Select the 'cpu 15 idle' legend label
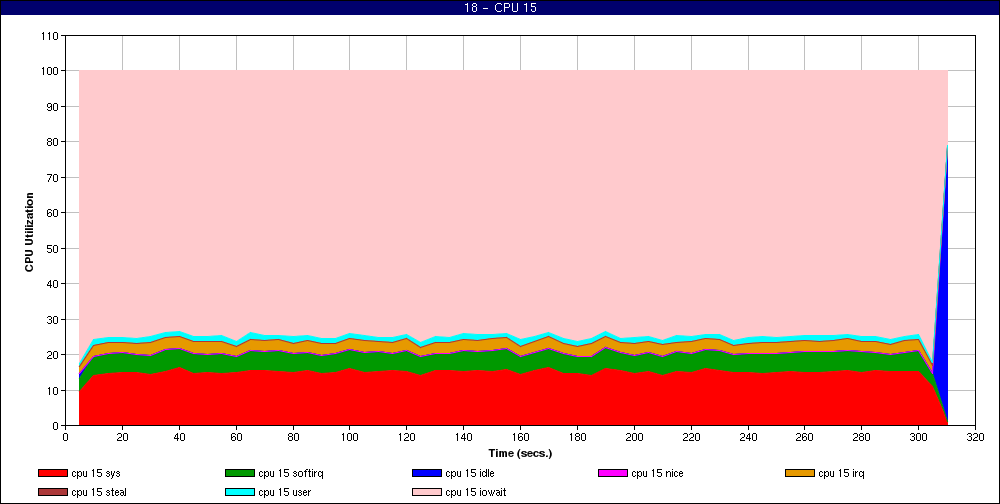This screenshot has width=1000, height=504. click(x=469, y=473)
